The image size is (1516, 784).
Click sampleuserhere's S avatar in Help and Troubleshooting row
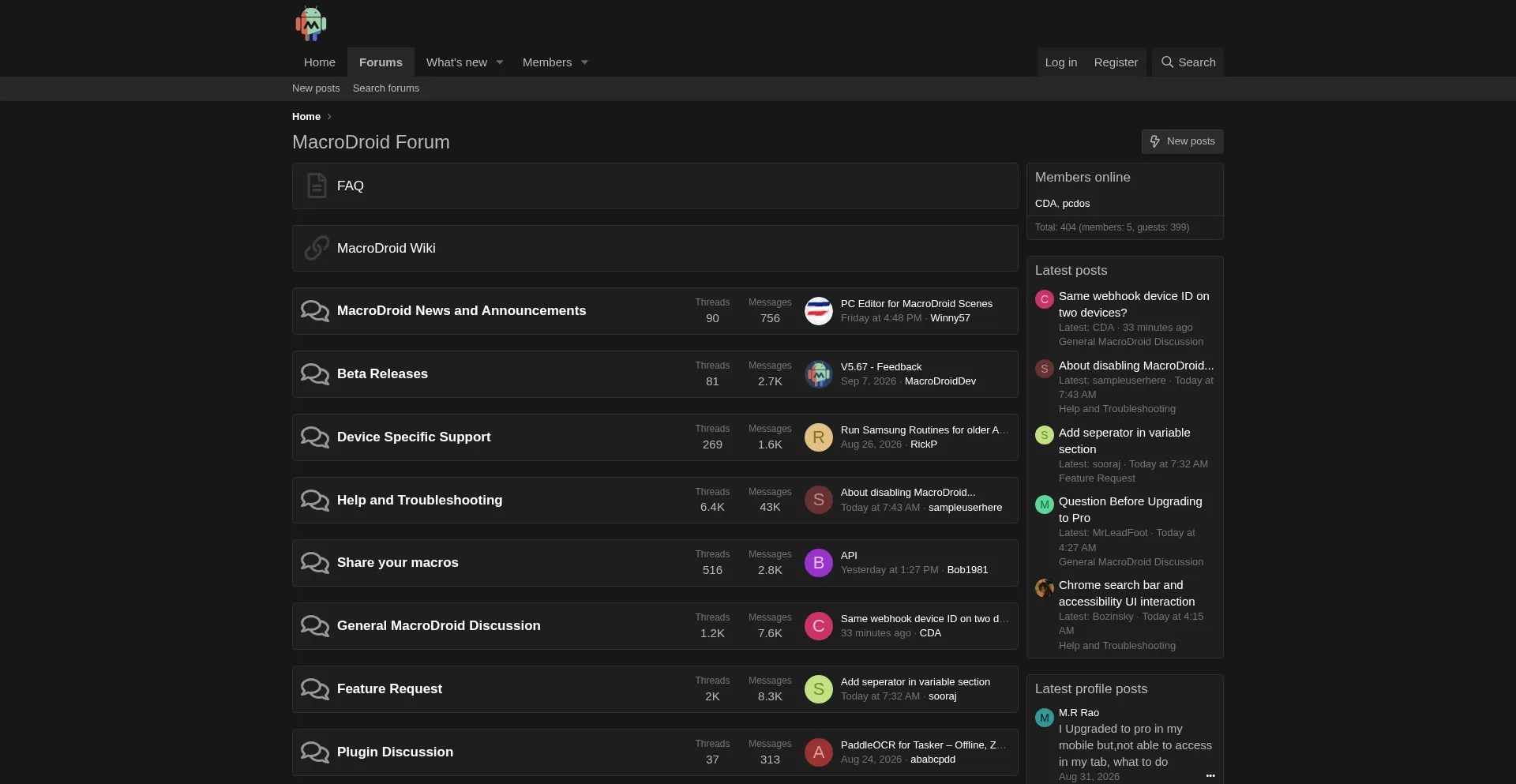pyautogui.click(x=819, y=500)
